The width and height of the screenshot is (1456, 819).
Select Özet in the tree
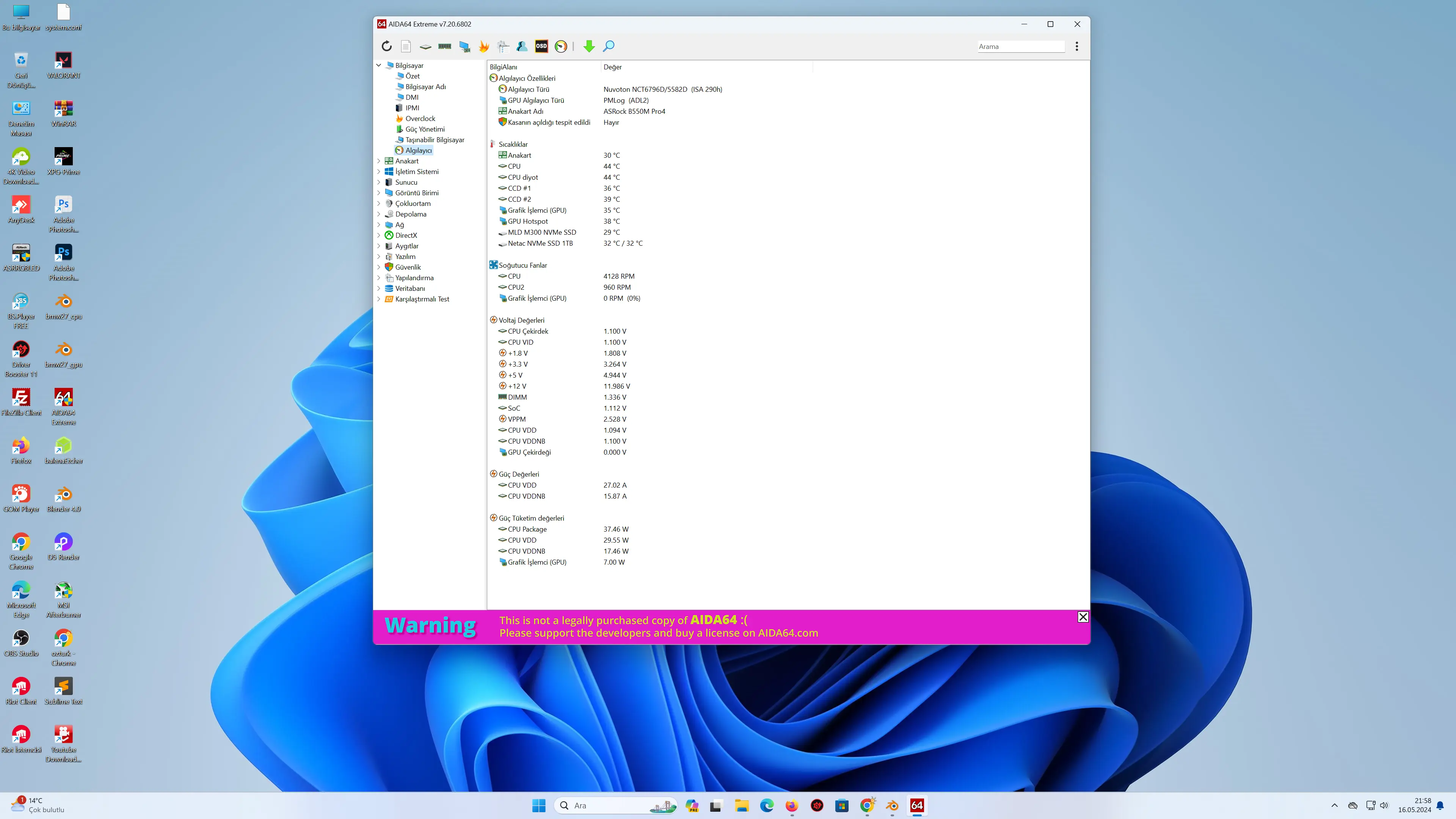coord(412,76)
